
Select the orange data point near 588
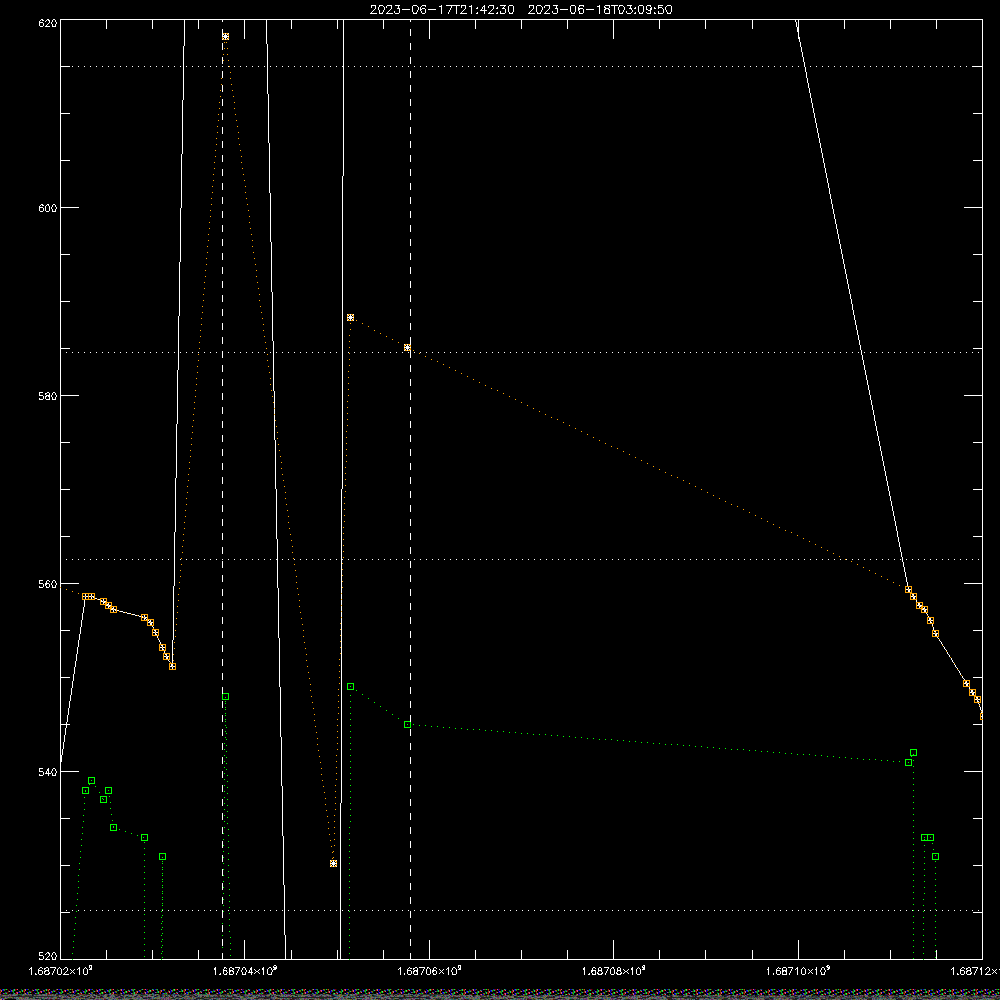tap(350, 317)
